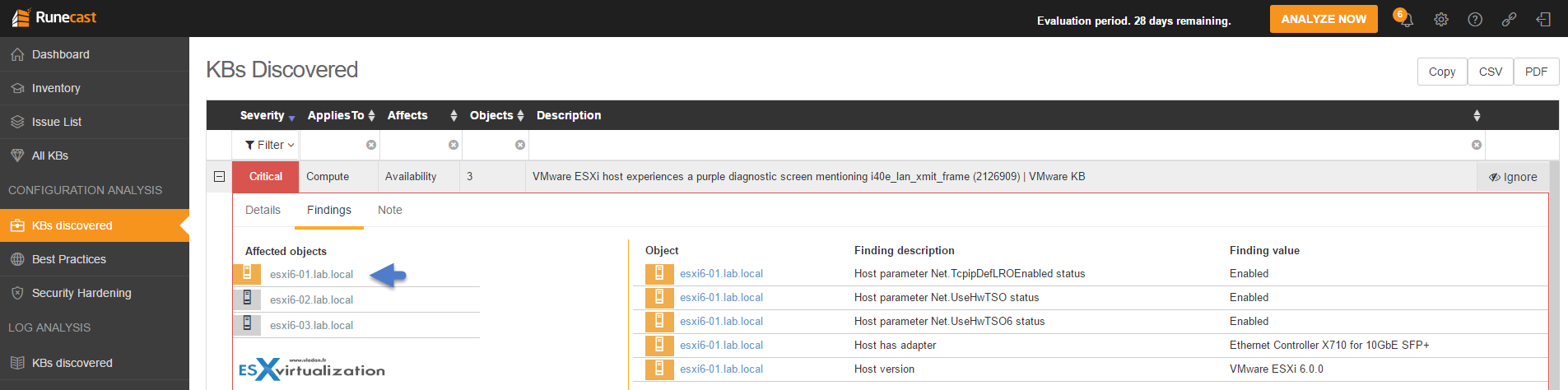Export table as PDF

pos(1536,72)
